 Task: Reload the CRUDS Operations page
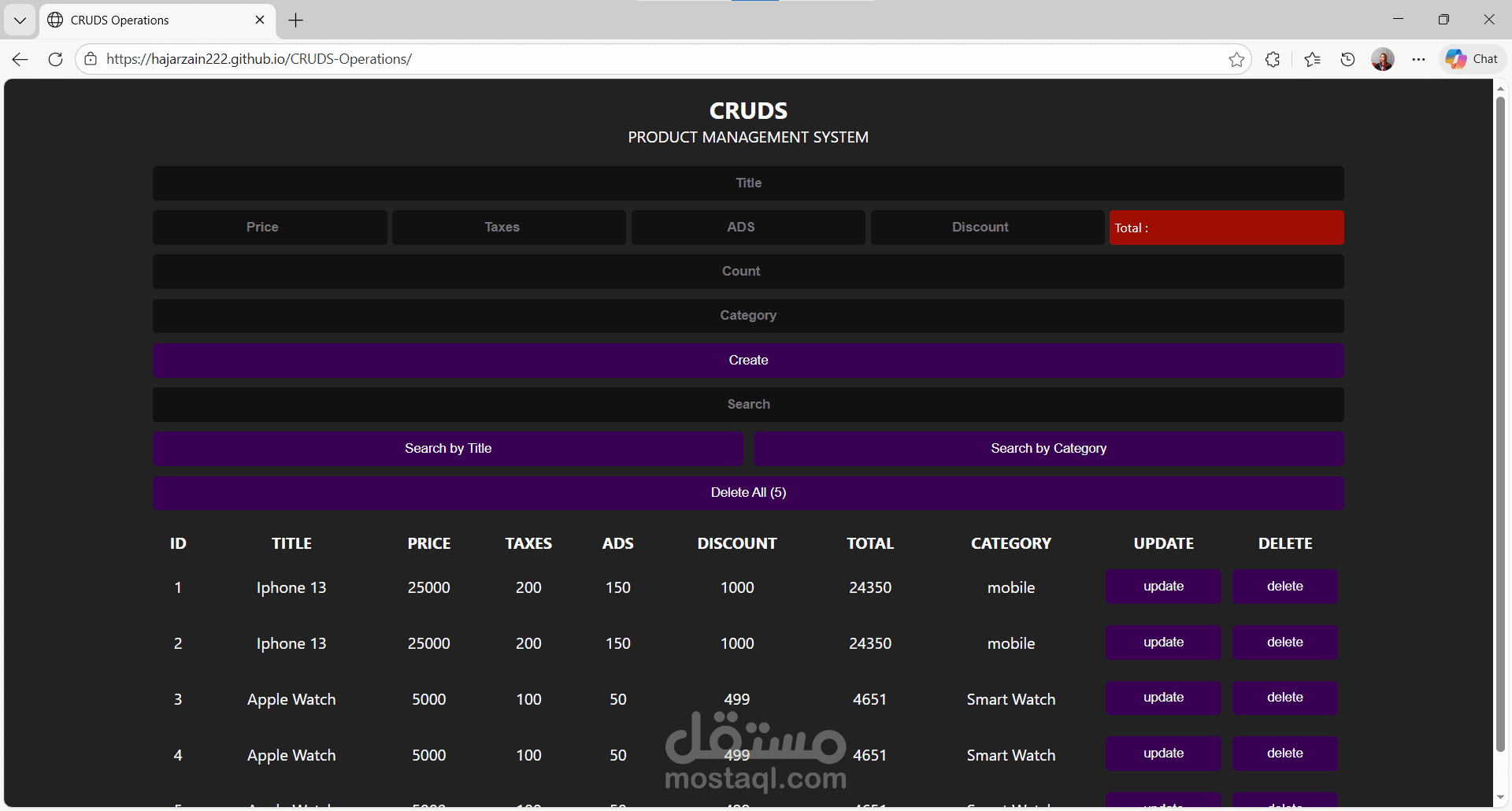click(55, 59)
